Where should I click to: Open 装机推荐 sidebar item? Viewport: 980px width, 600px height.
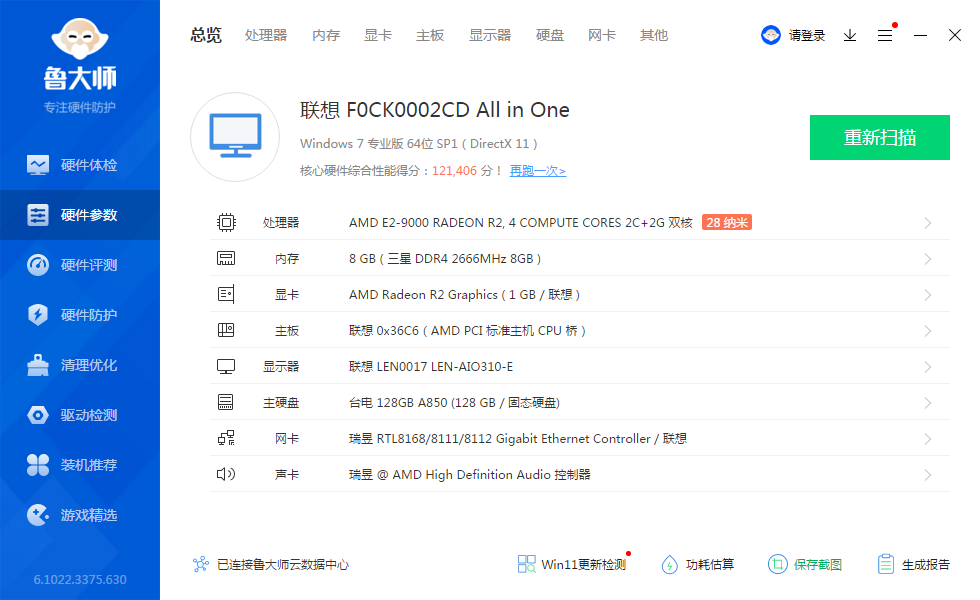(x=80, y=465)
